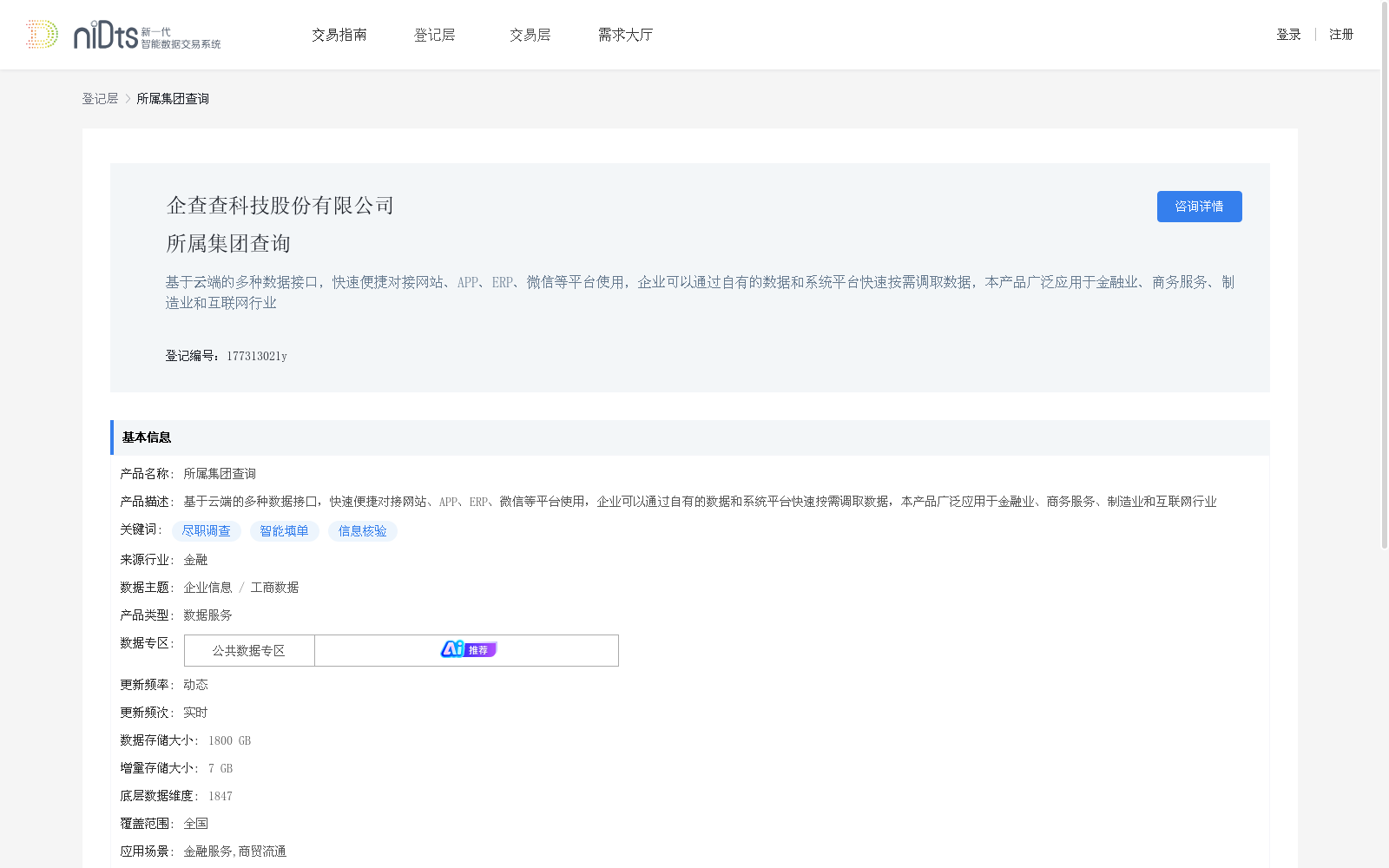The height and width of the screenshot is (868, 1389).
Task: Click the AI 推荐 badge icon
Action: [x=468, y=649]
